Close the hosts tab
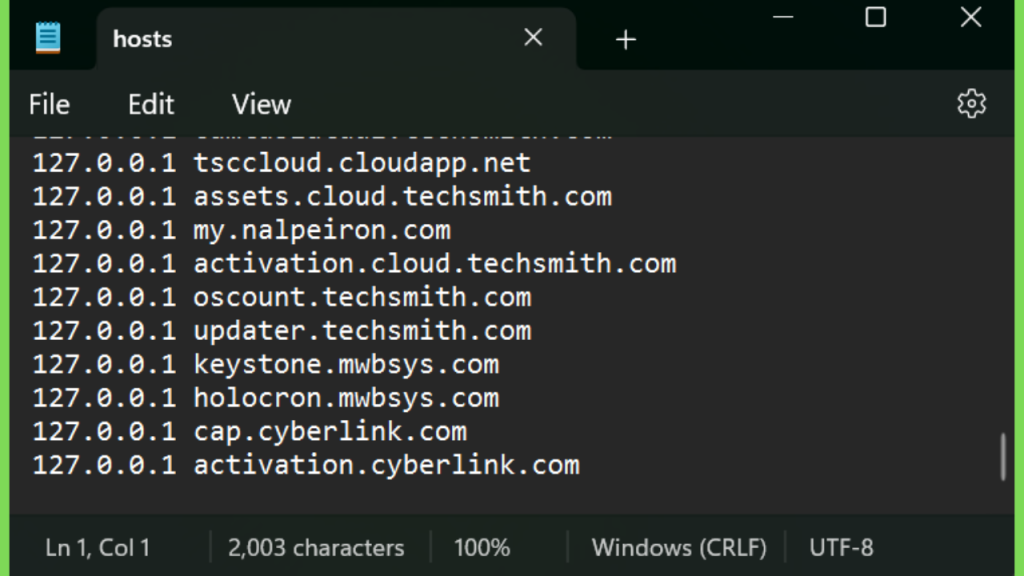The image size is (1024, 576). 533,37
